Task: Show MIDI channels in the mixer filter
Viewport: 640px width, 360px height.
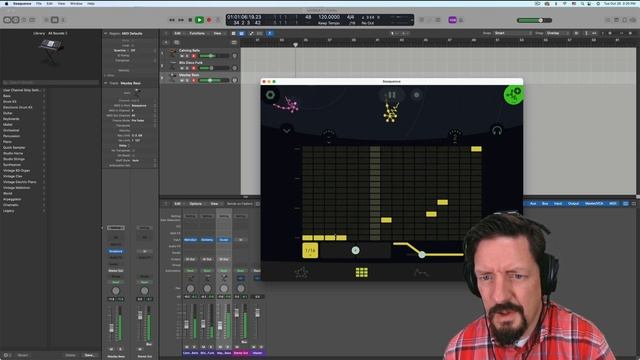Action: pyautogui.click(x=613, y=203)
